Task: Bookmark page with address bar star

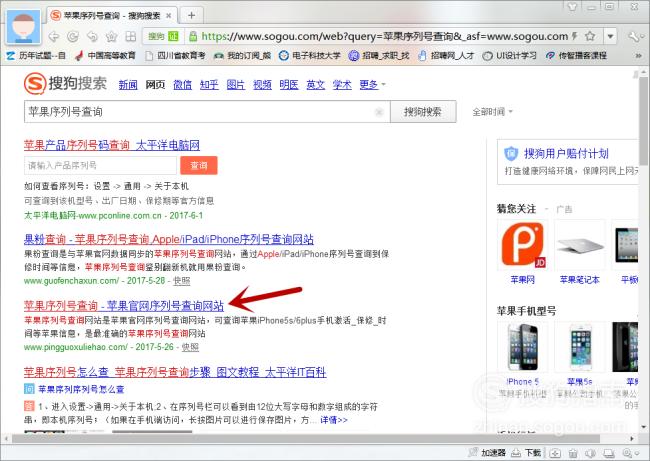Action: [590, 36]
